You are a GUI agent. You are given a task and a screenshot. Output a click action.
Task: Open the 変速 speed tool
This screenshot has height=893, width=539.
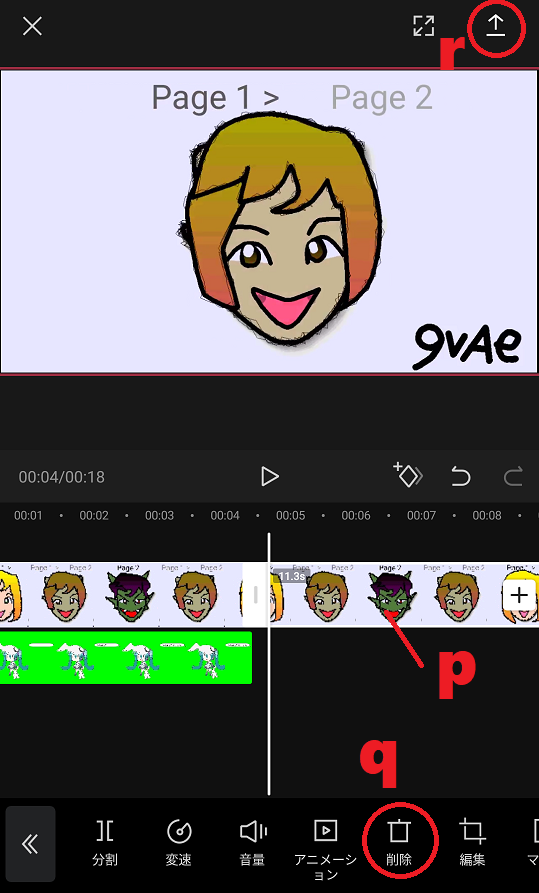point(178,843)
